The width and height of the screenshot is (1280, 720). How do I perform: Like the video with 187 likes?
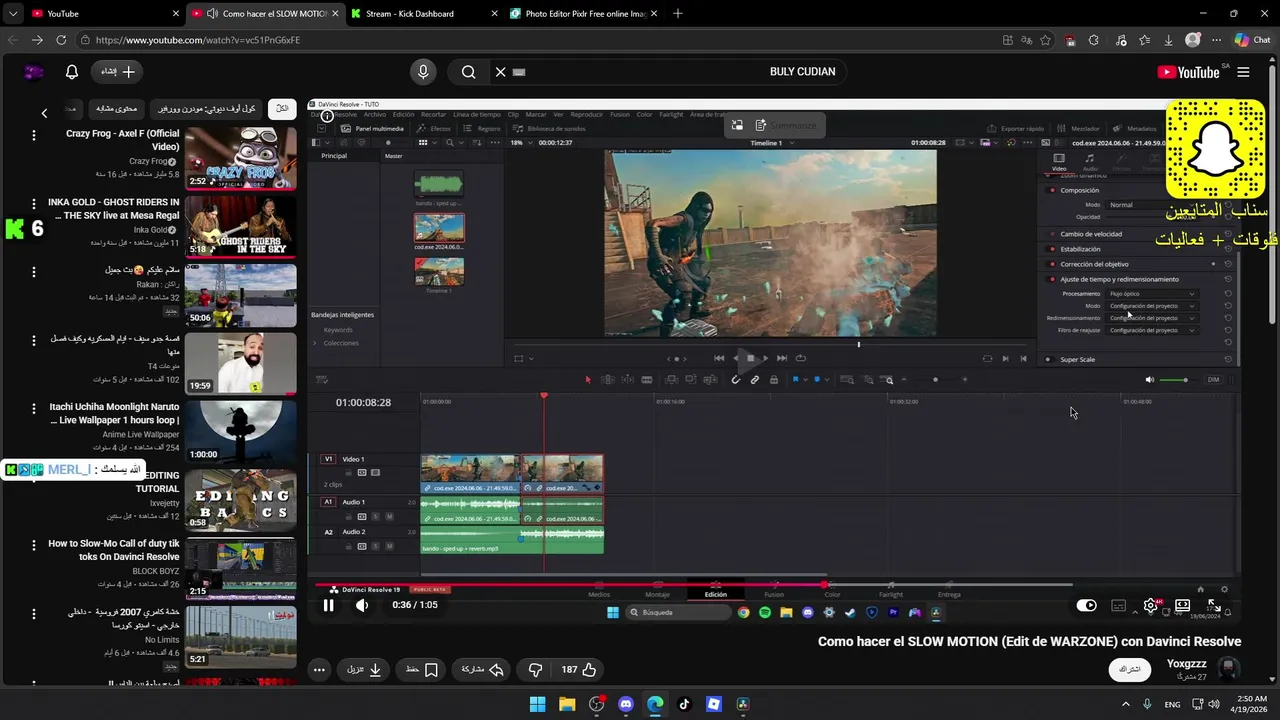tap(579, 670)
